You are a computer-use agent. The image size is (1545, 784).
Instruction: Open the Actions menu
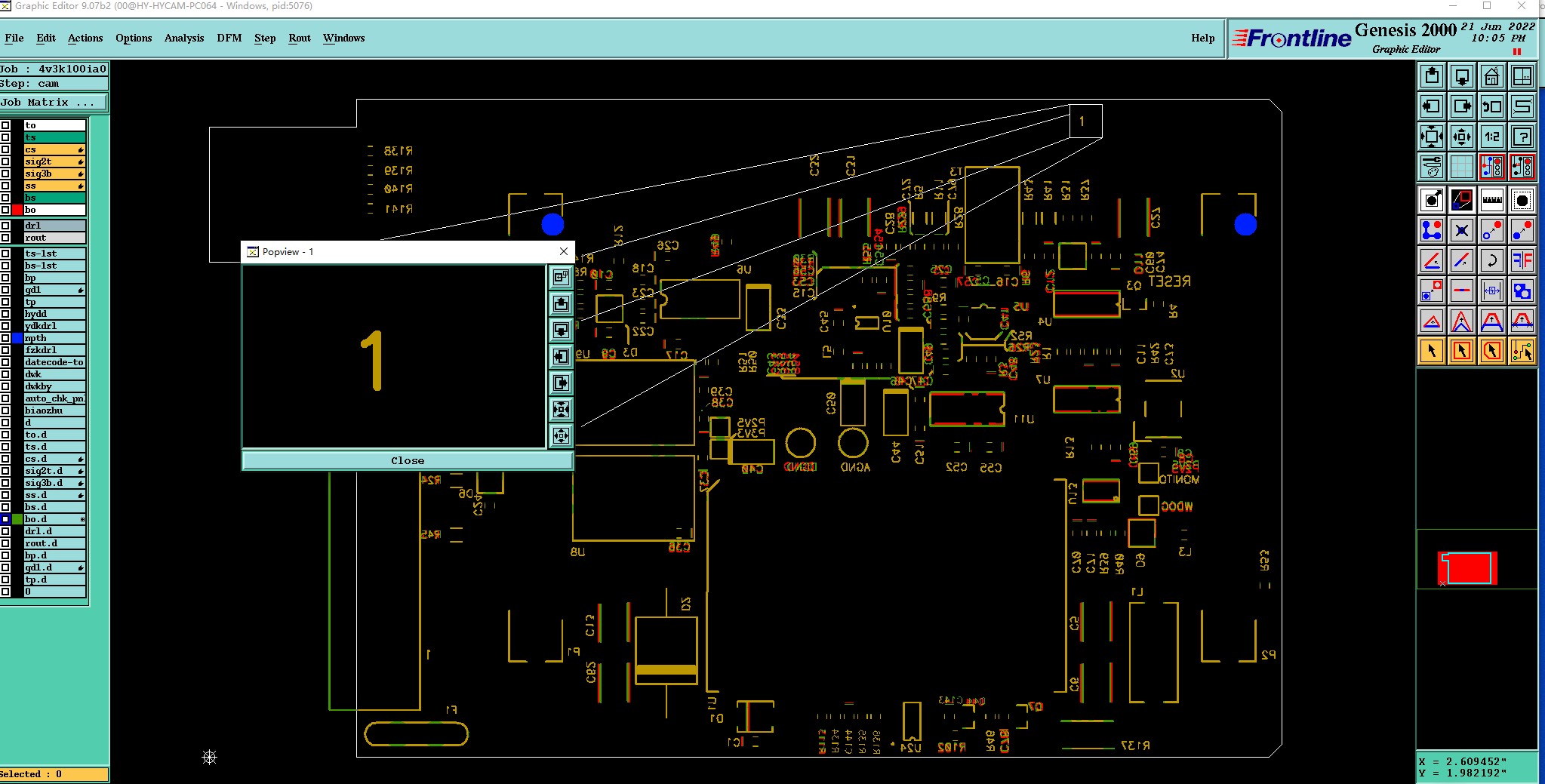point(85,38)
